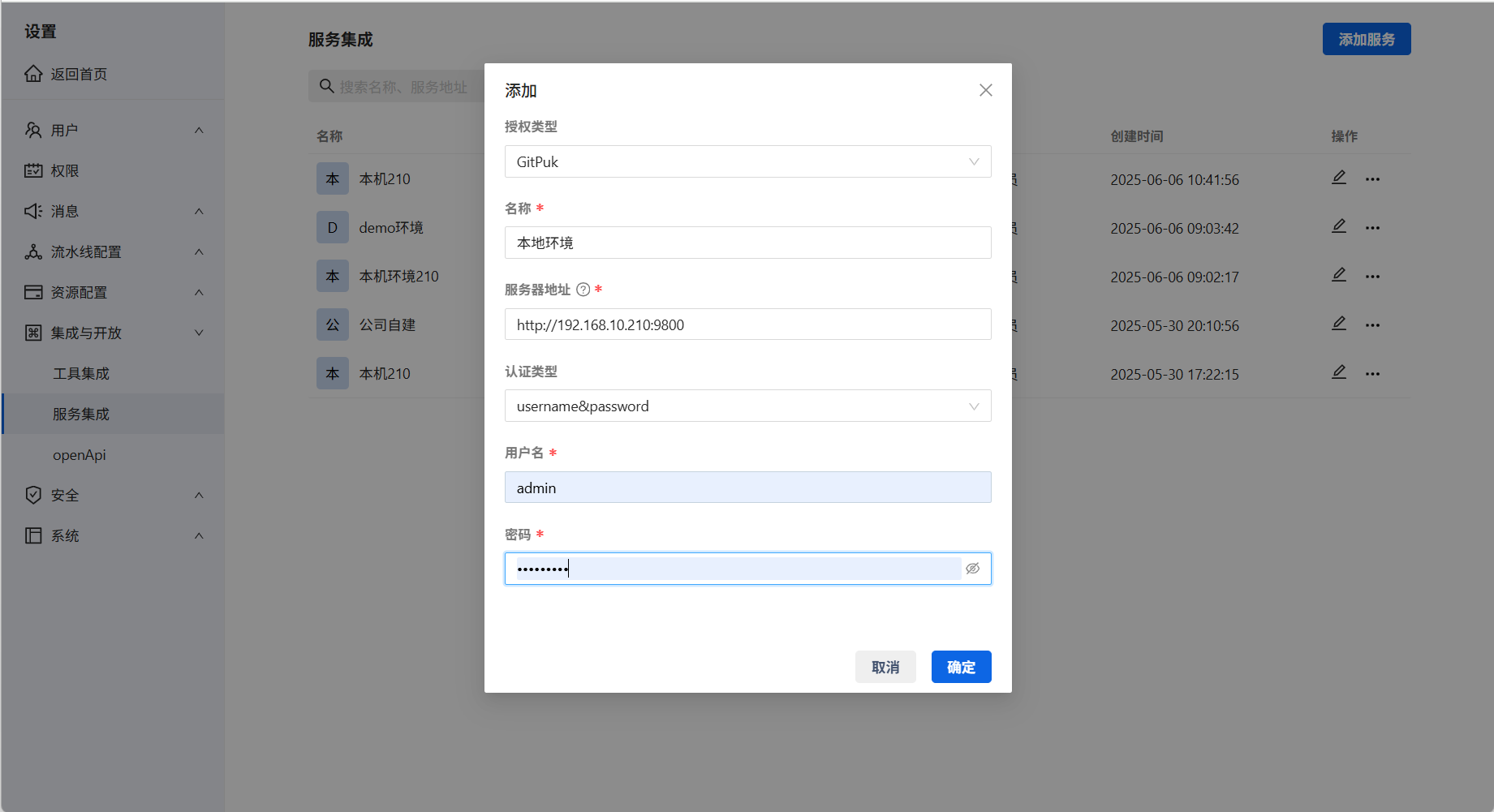Click the 消息 speaker icon
Screen dimensions: 1494x812
(x=33, y=211)
